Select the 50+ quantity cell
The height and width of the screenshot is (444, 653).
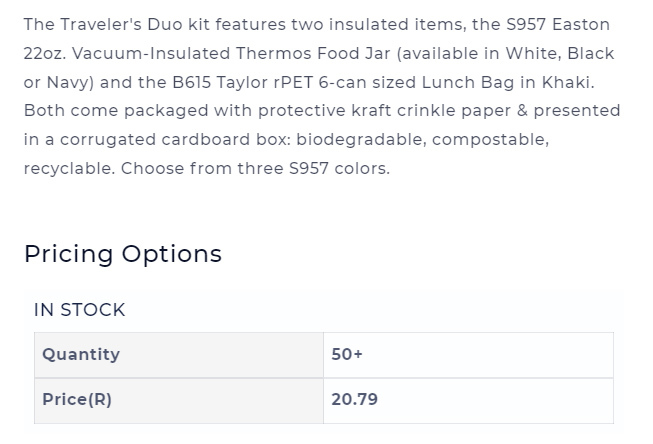click(x=468, y=355)
